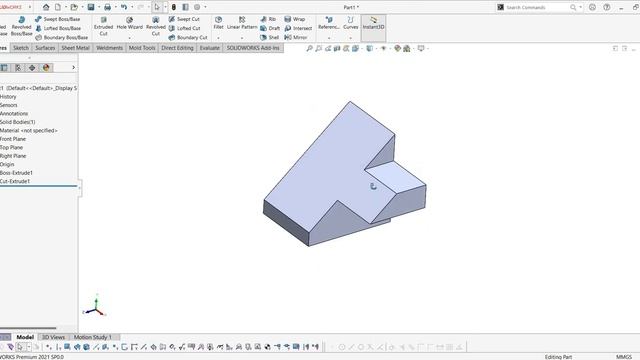The width and height of the screenshot is (640, 360).
Task: Click the Open file icon
Action: (74, 7)
